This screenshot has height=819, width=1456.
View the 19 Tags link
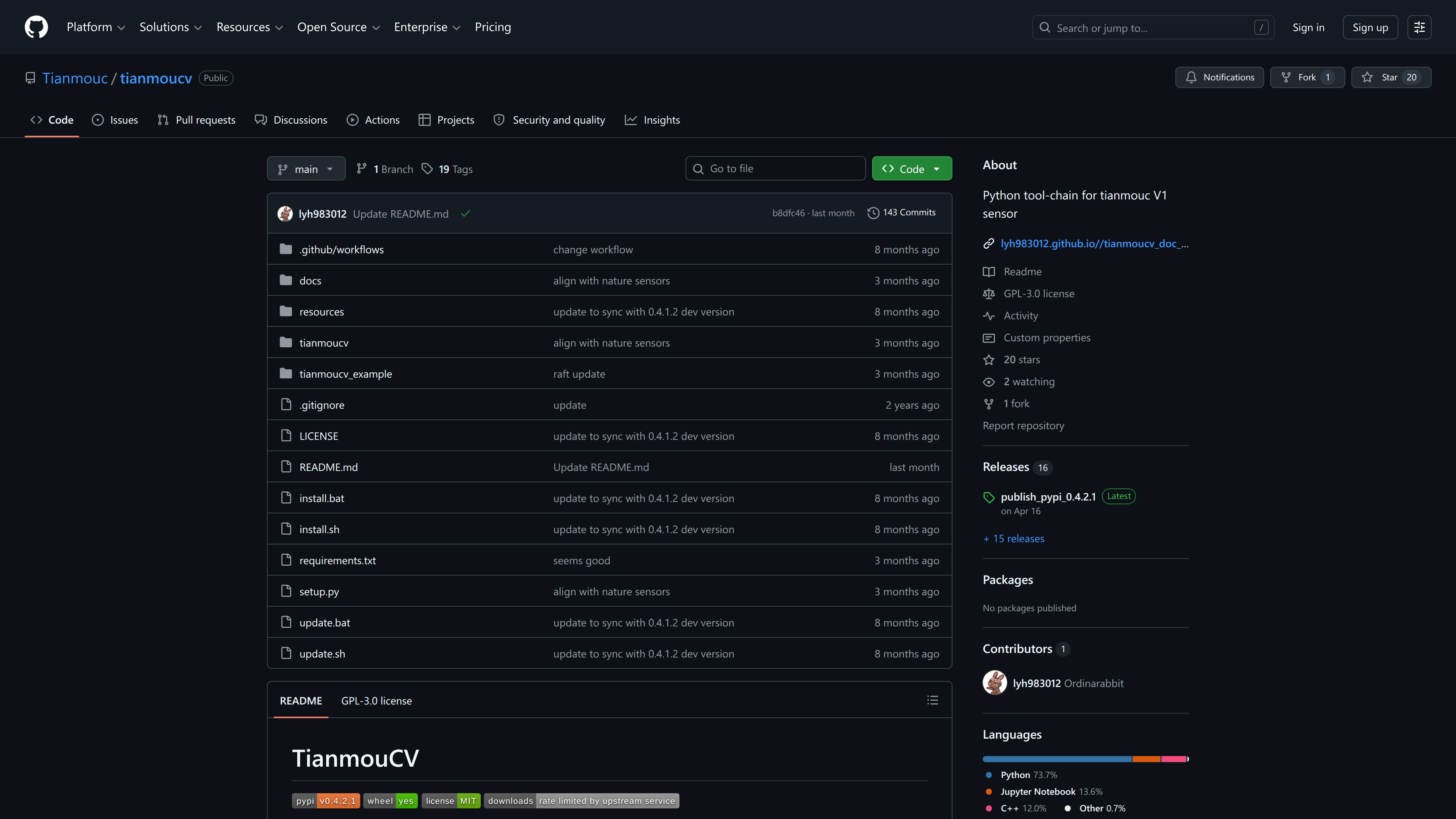[448, 169]
